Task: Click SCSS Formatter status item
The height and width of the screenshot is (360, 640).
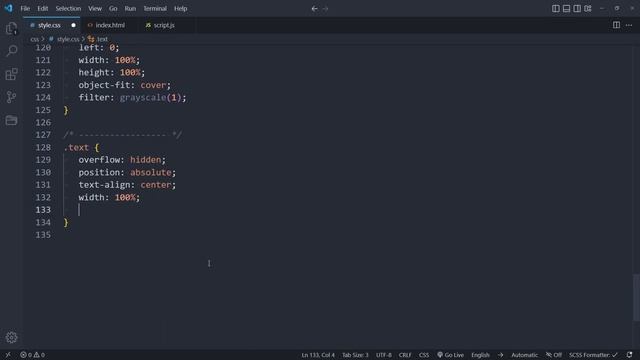Action: [x=593, y=355]
